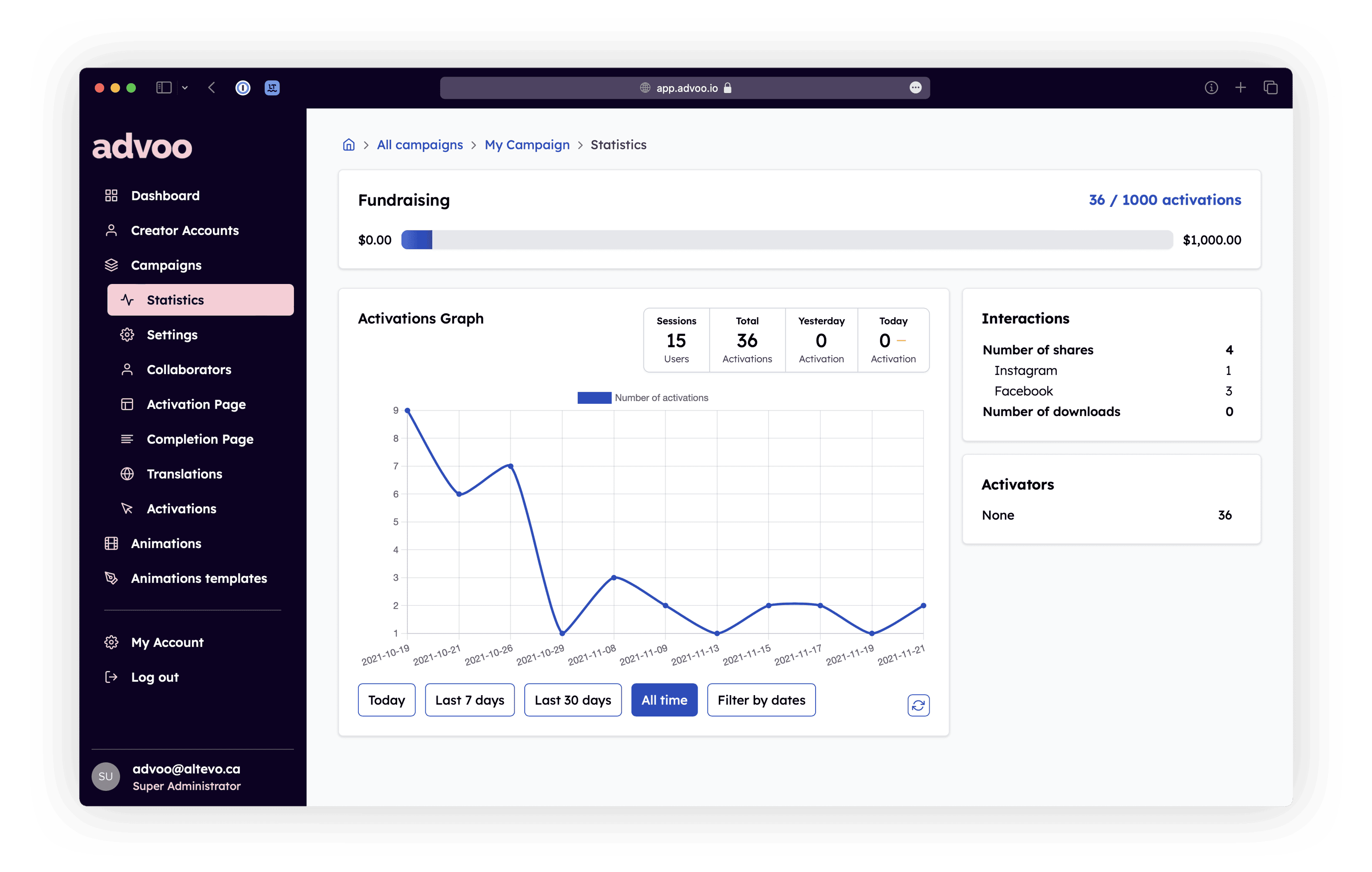1372x872 pixels.
Task: Open the tab overview icon
Action: (1270, 88)
